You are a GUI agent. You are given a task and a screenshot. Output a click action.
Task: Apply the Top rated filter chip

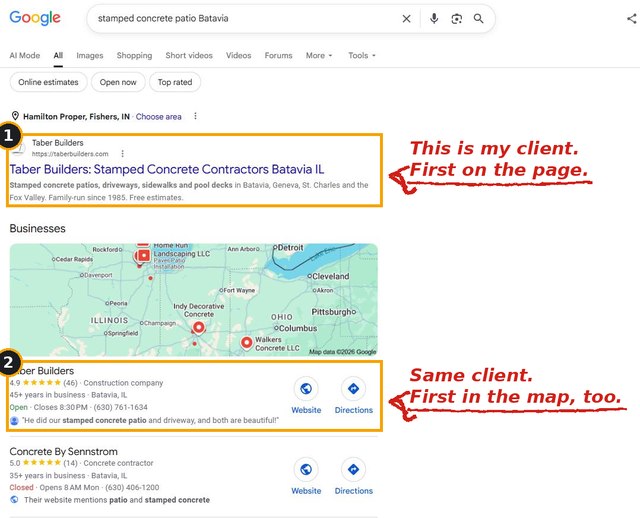pyautogui.click(x=175, y=82)
